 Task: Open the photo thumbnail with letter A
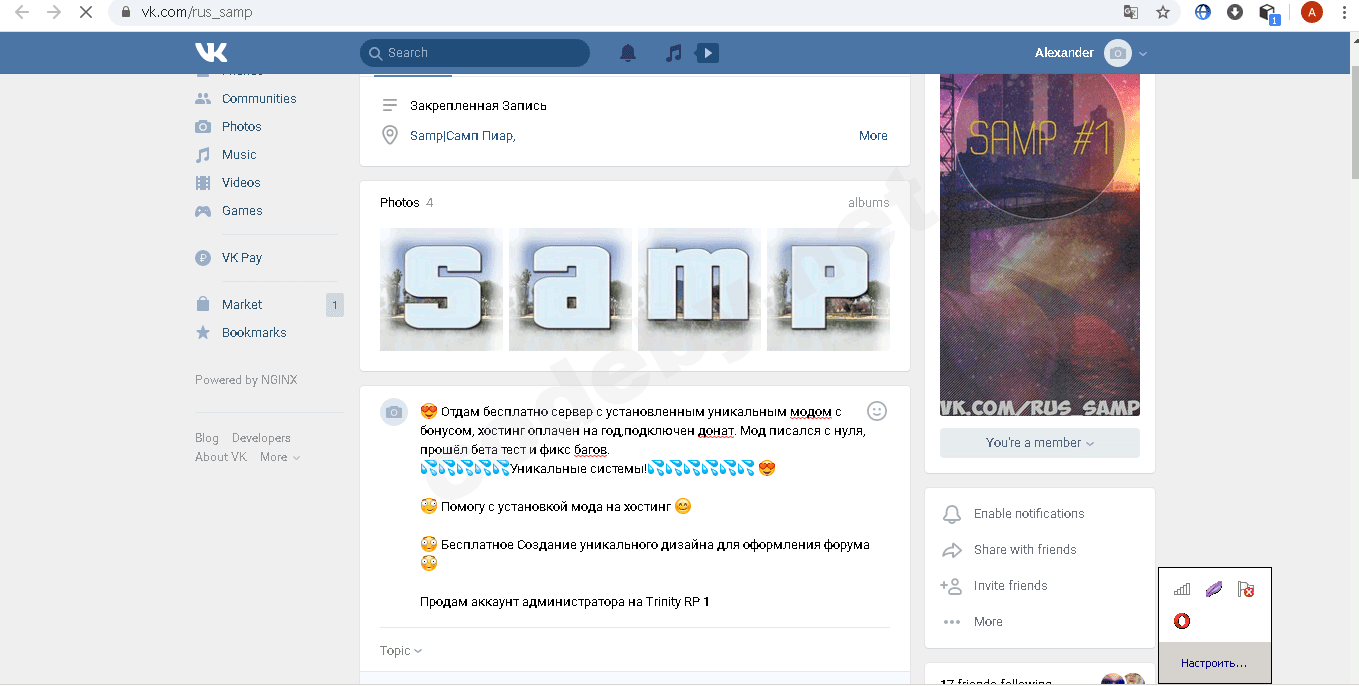(570, 290)
